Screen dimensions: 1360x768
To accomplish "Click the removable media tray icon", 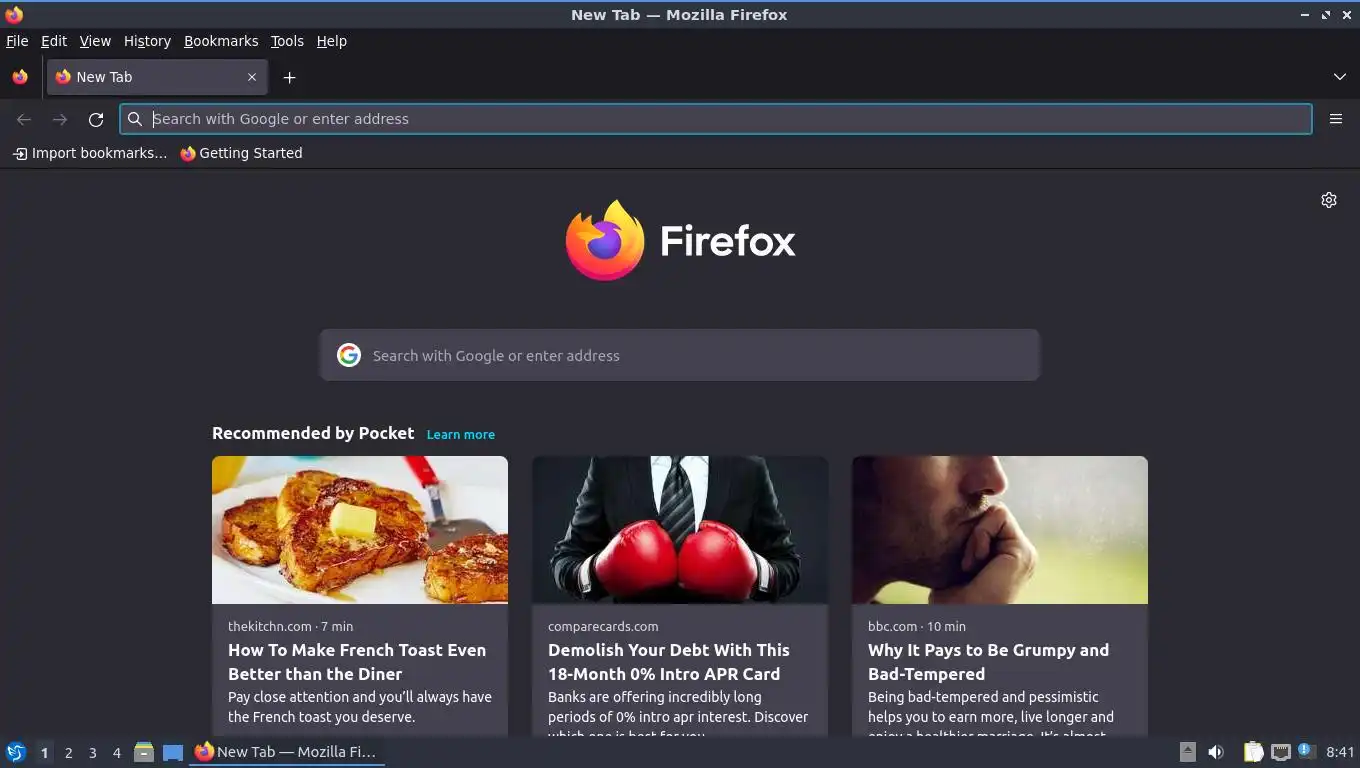I will [1188, 752].
